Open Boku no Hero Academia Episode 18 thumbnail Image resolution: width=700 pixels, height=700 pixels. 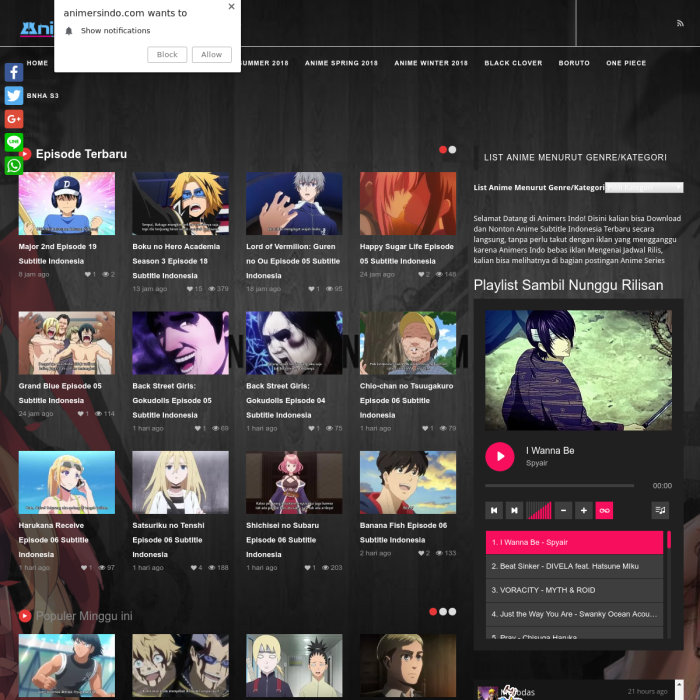180,204
